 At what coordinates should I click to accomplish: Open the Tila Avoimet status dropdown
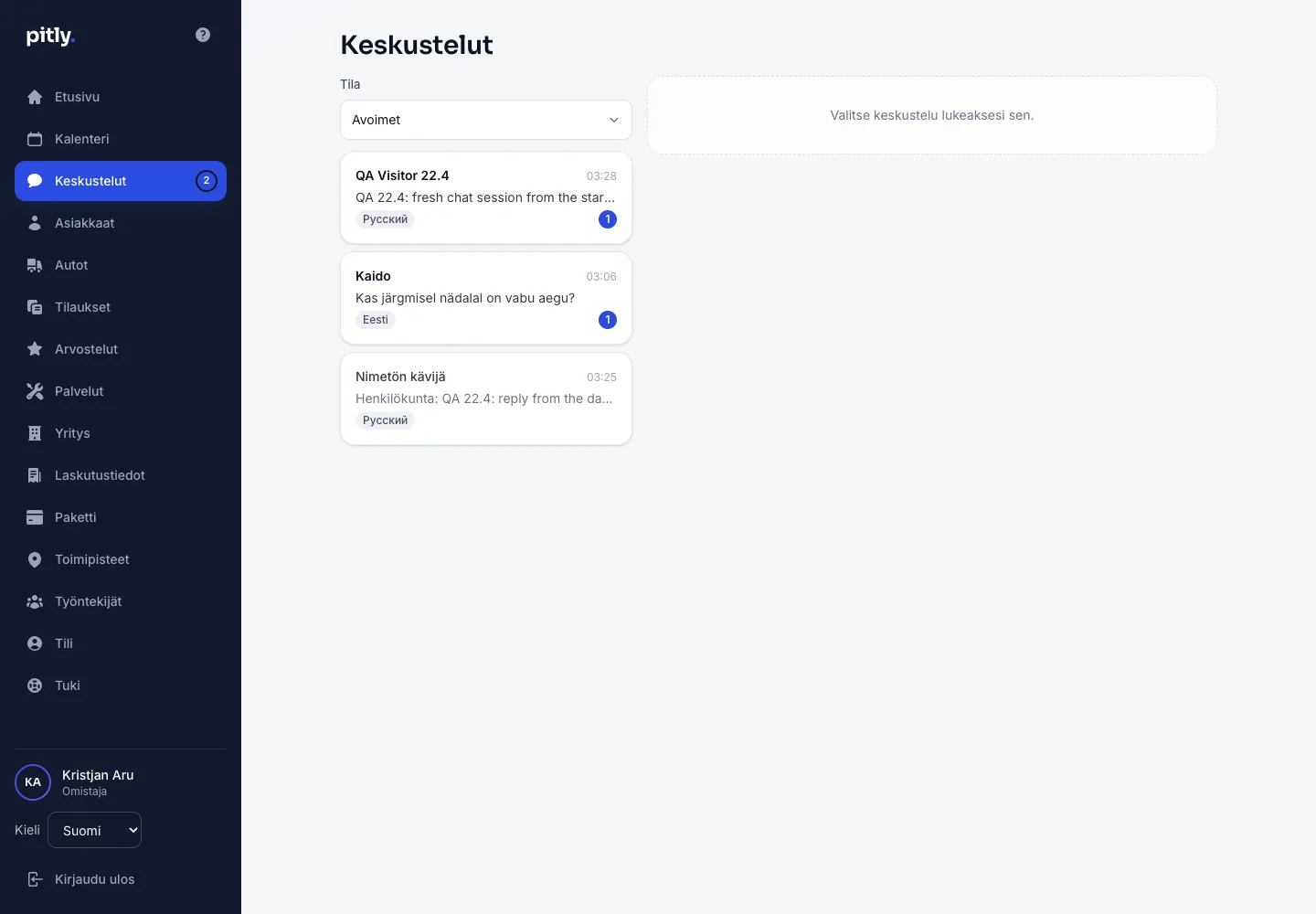point(486,120)
